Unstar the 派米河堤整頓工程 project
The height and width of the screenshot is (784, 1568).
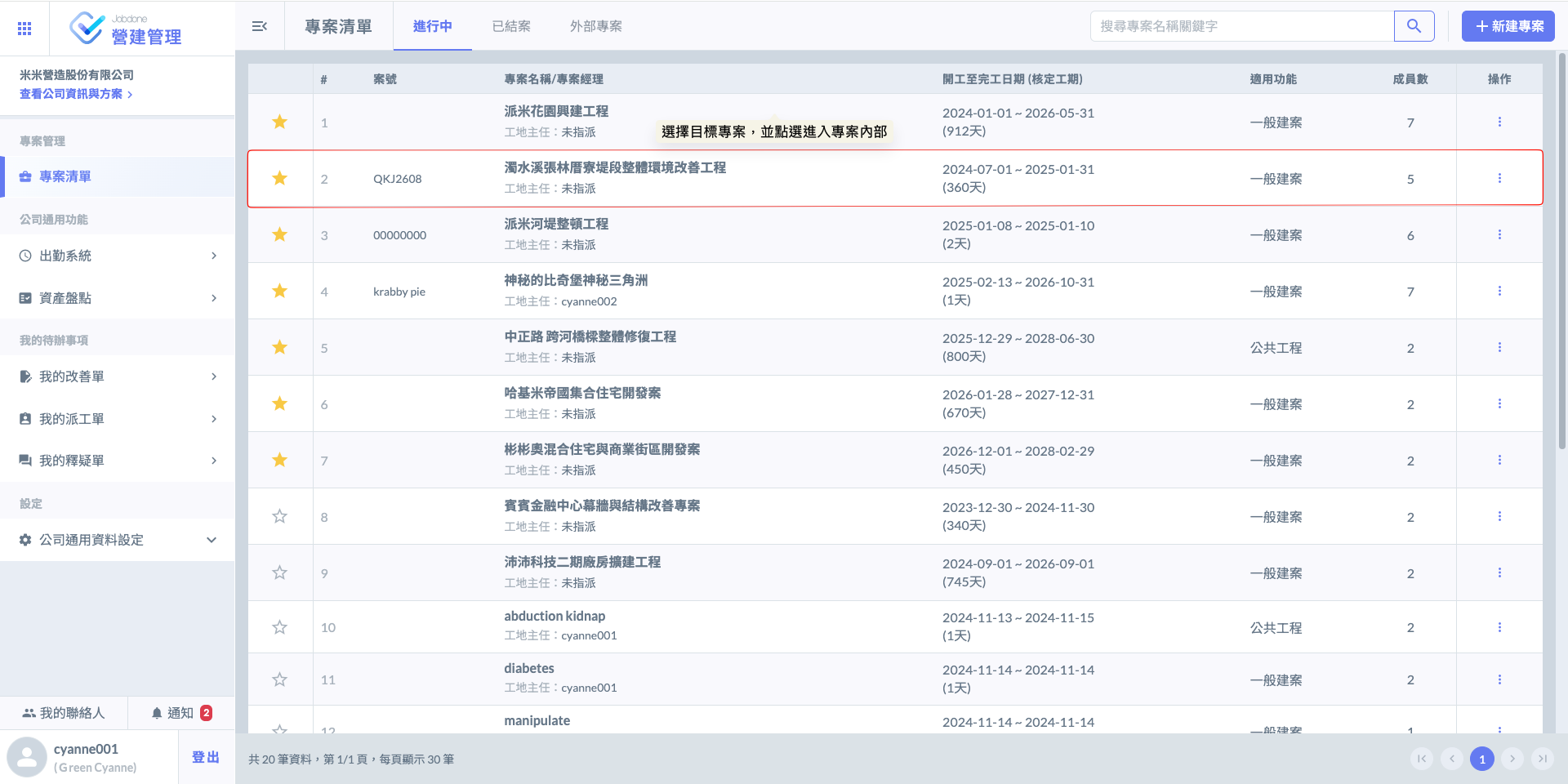(x=279, y=235)
